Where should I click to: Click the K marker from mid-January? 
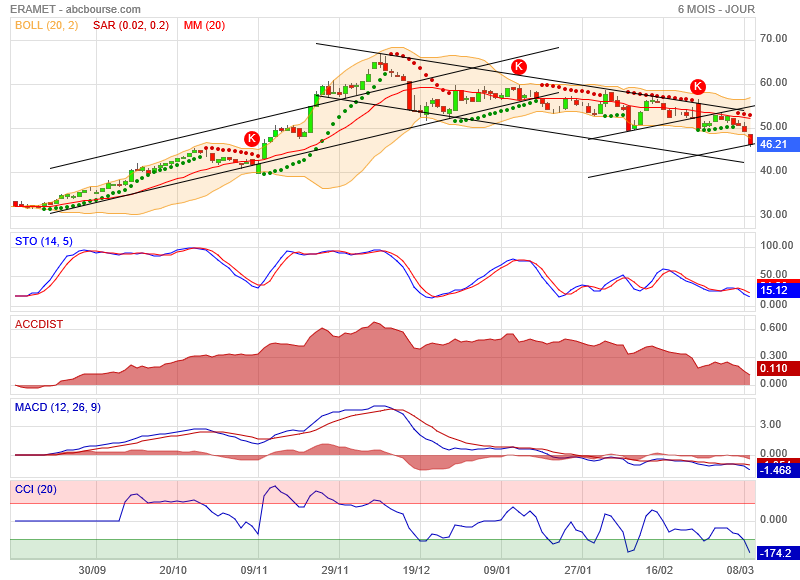[519, 66]
